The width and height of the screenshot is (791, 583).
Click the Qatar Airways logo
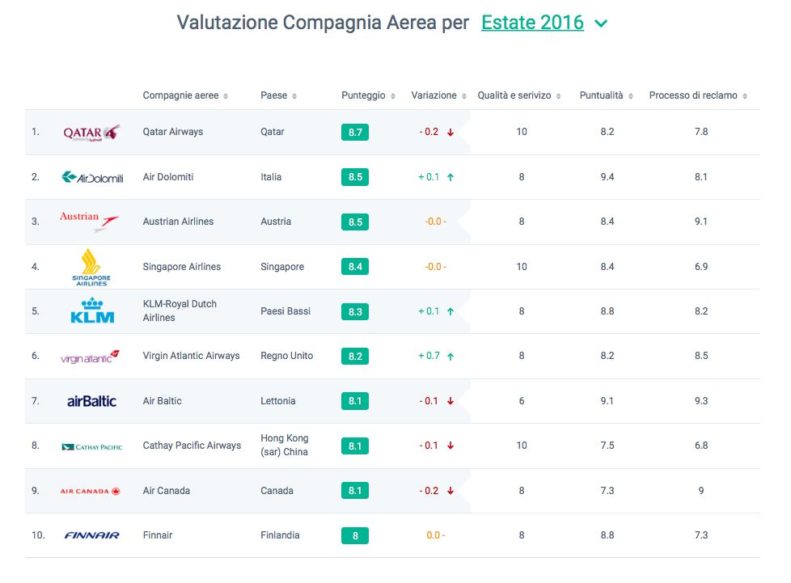pyautogui.click(x=91, y=132)
